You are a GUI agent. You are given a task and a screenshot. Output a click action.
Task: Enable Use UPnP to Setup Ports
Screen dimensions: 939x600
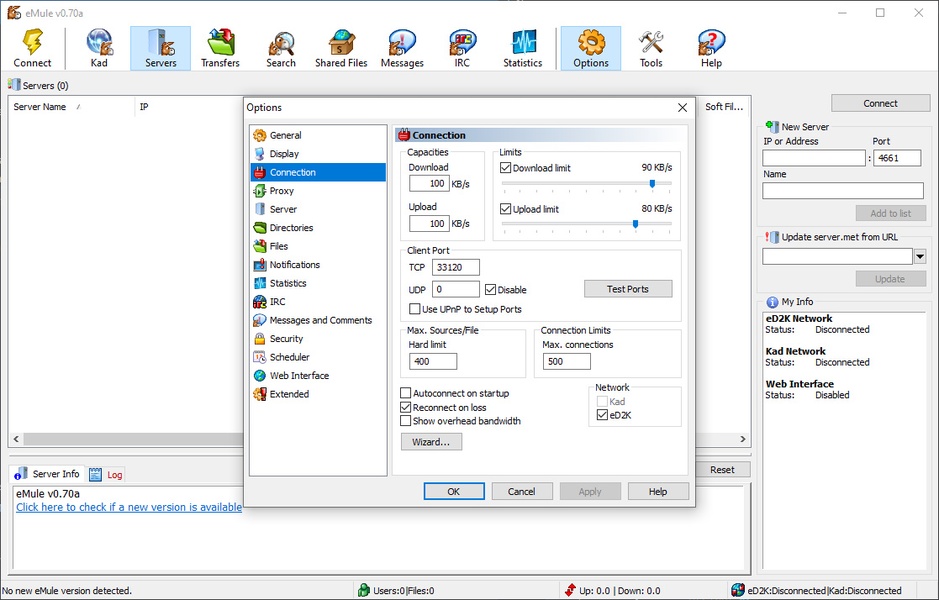tap(415, 310)
